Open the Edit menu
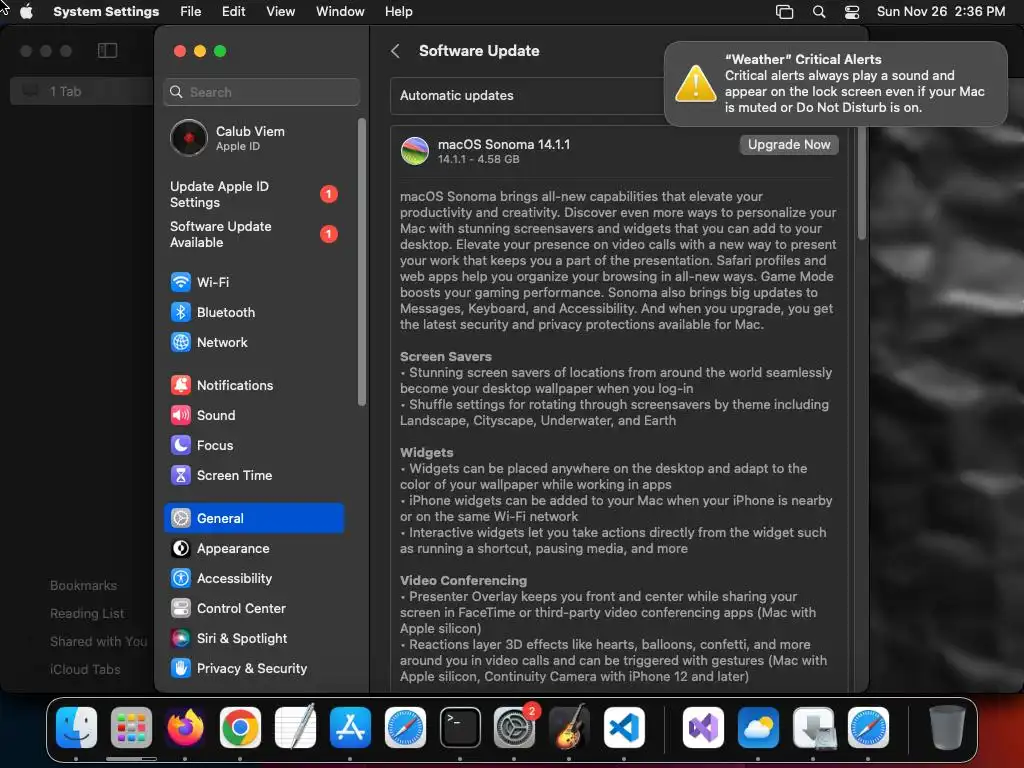This screenshot has height=768, width=1024. (234, 12)
